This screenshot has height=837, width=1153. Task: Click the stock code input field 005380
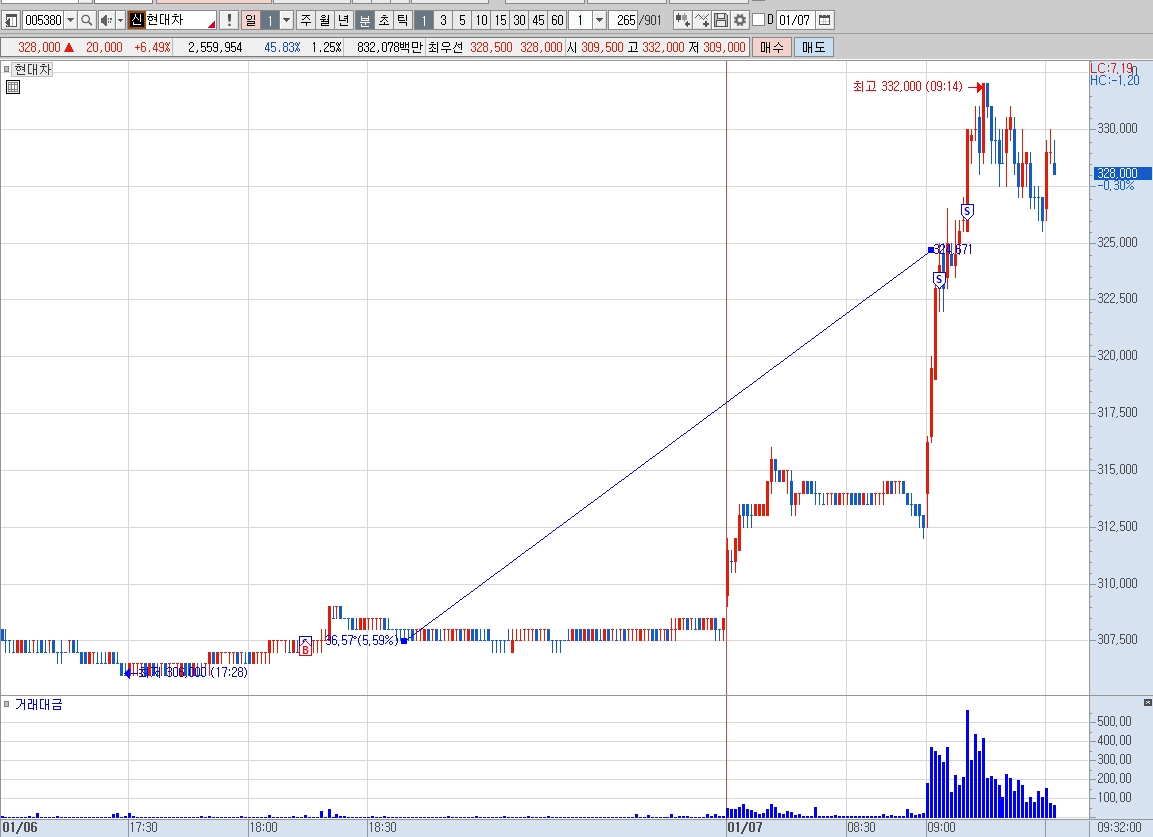[x=43, y=20]
